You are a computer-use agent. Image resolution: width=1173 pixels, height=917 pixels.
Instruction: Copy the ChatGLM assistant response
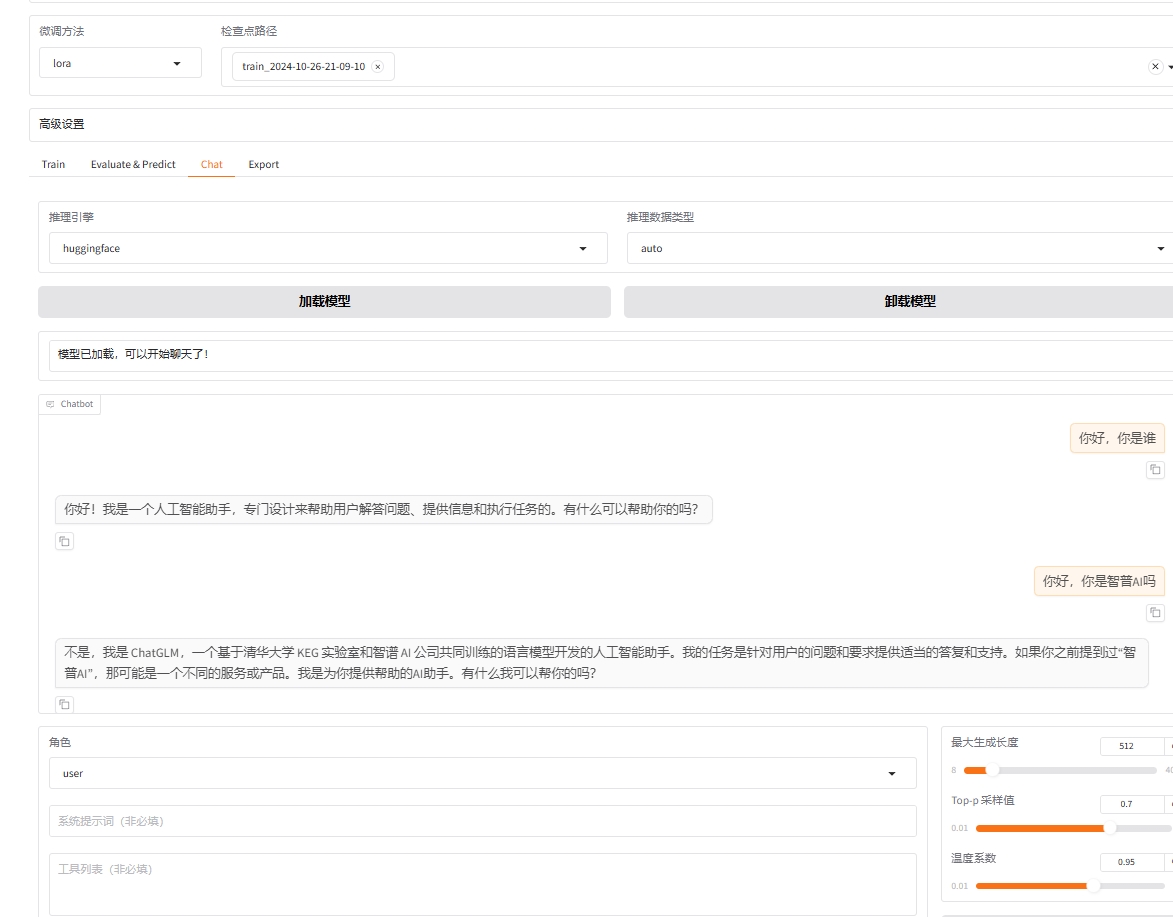click(64, 704)
